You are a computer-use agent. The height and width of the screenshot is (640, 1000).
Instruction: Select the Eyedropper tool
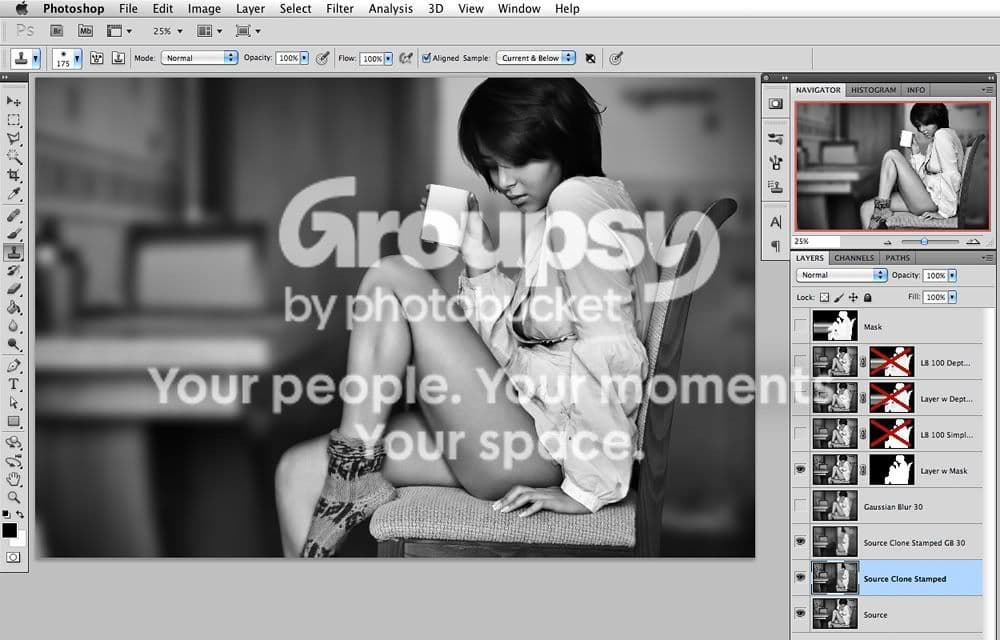coord(13,193)
